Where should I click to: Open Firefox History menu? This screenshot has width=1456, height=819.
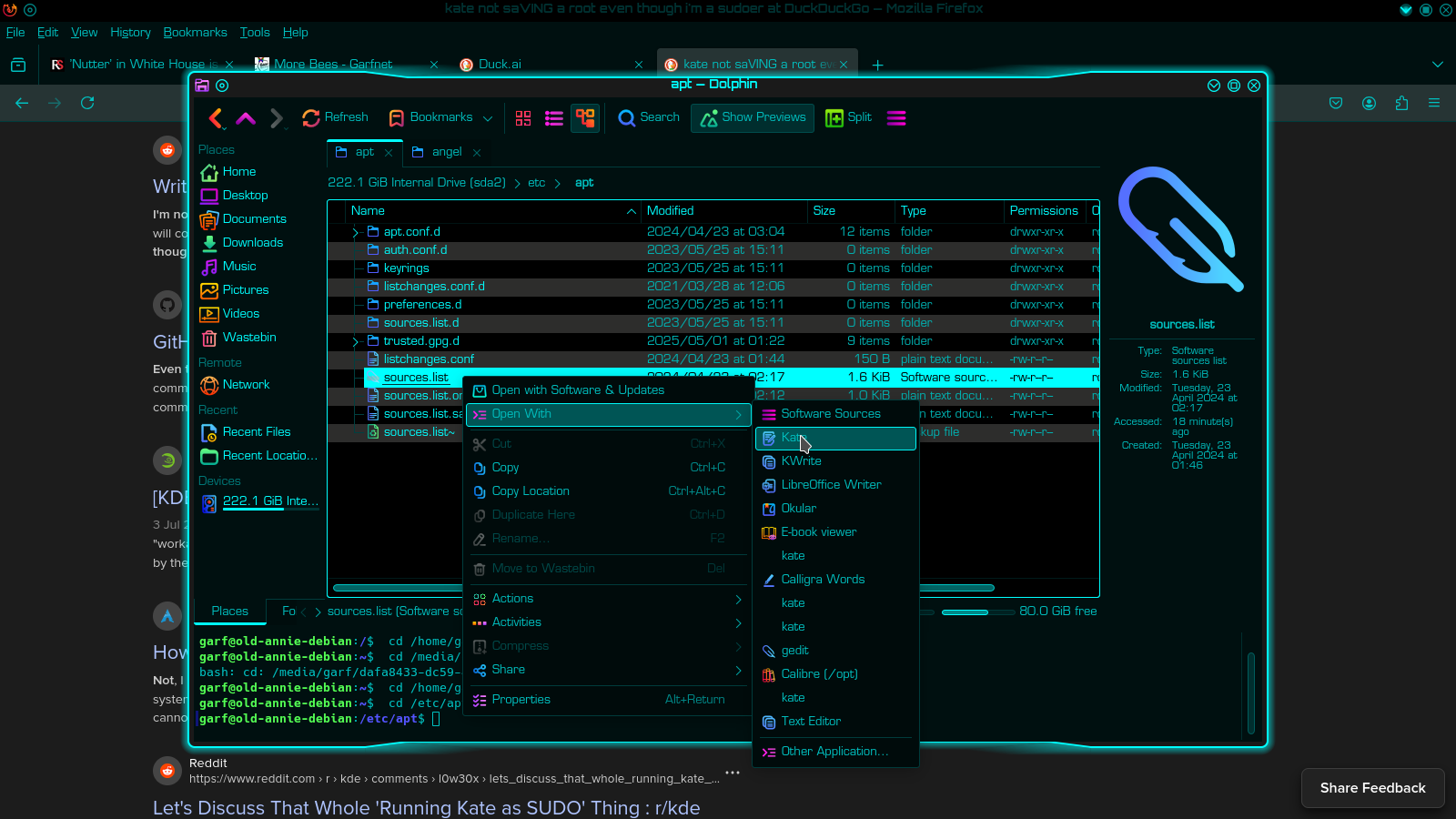point(130,32)
